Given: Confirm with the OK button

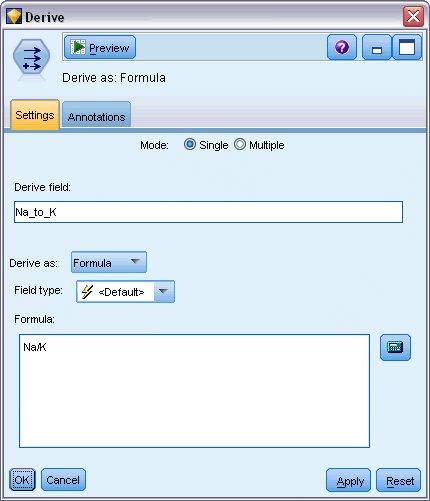Looking at the screenshot, I should coord(22,480).
